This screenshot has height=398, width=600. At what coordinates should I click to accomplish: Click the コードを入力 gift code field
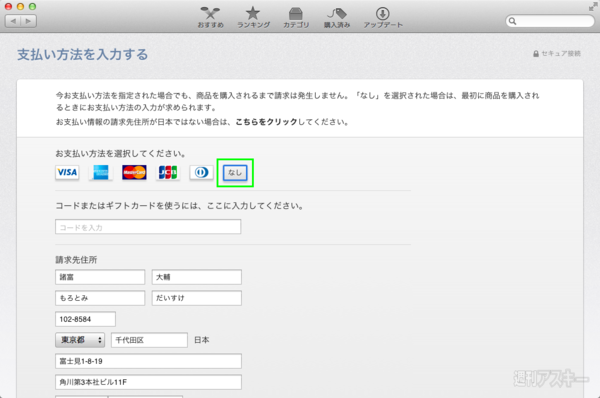[148, 227]
